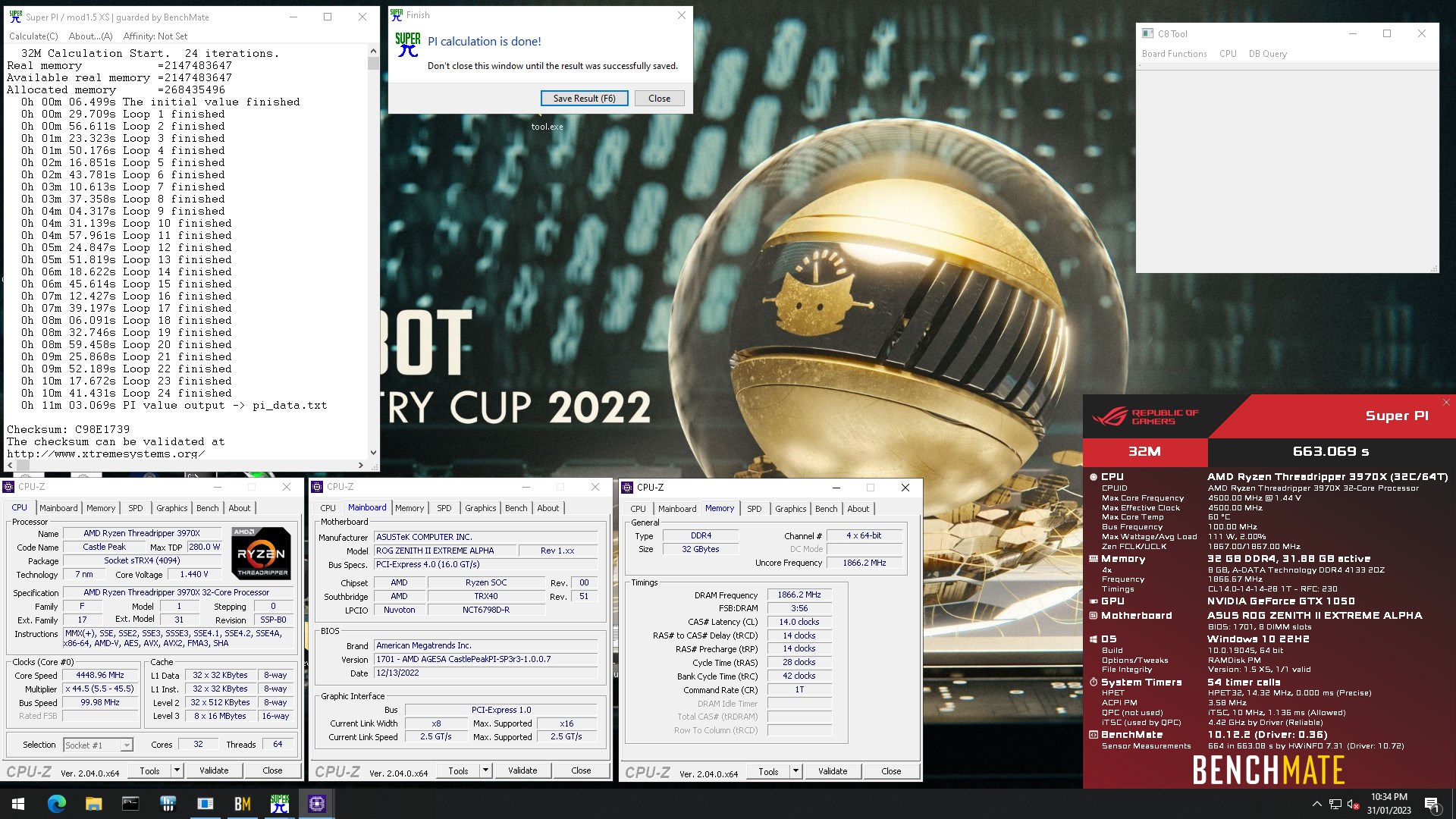Expand Tools arrow in CPU-Z CPU window
Screen dimensions: 1456x819
click(x=177, y=770)
